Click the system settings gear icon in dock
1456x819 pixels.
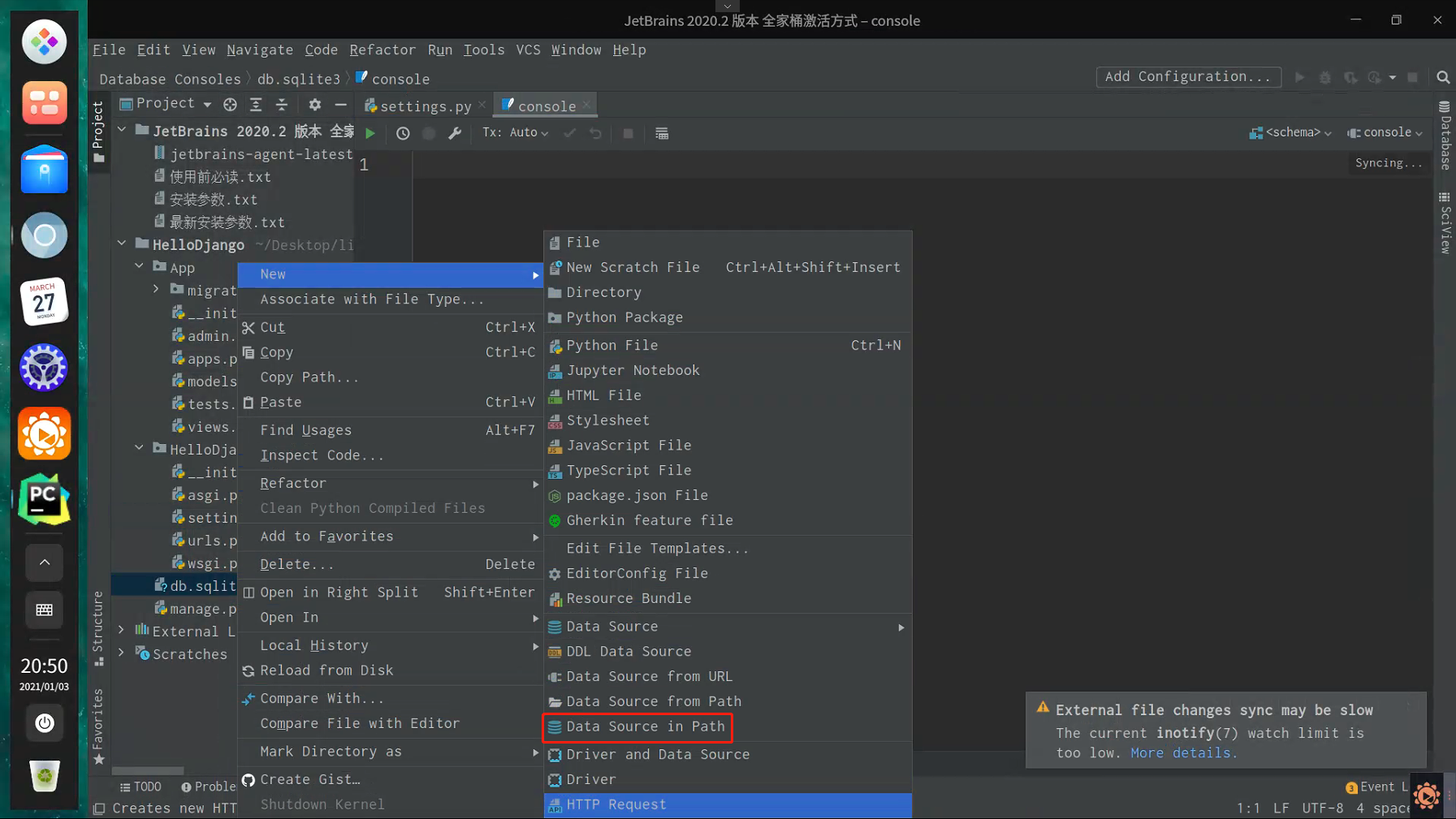point(44,367)
